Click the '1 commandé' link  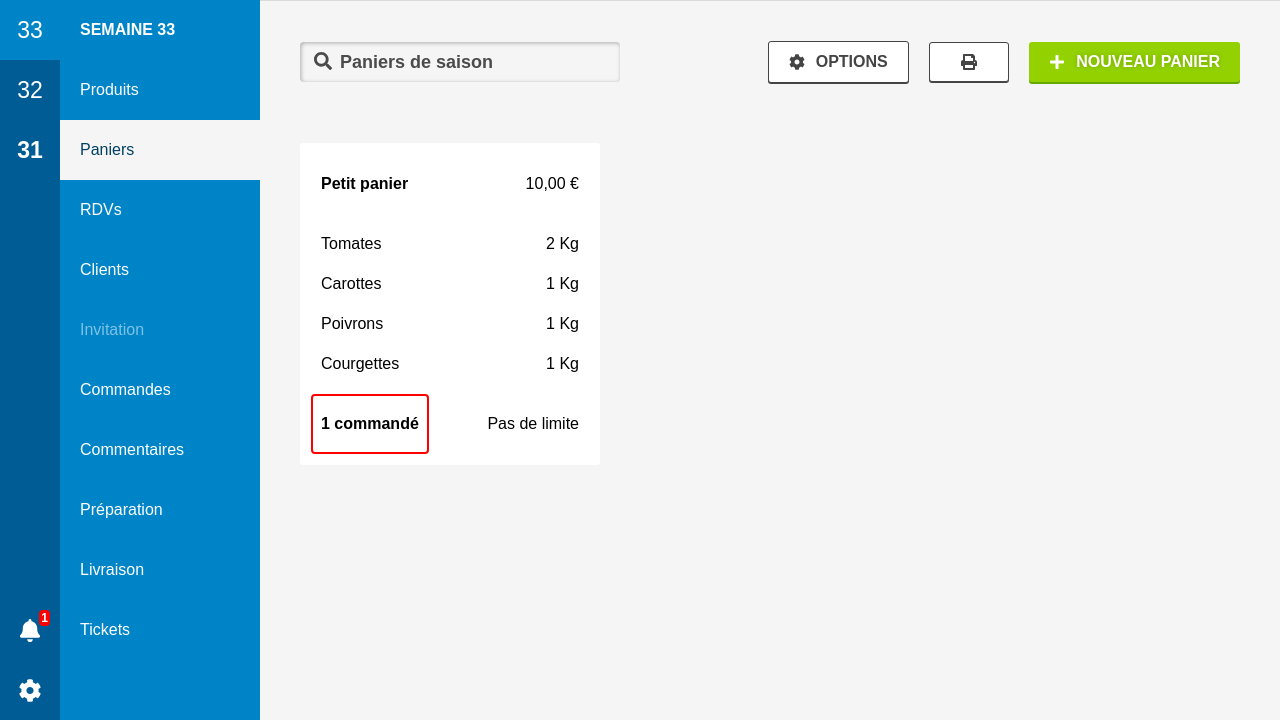(370, 424)
